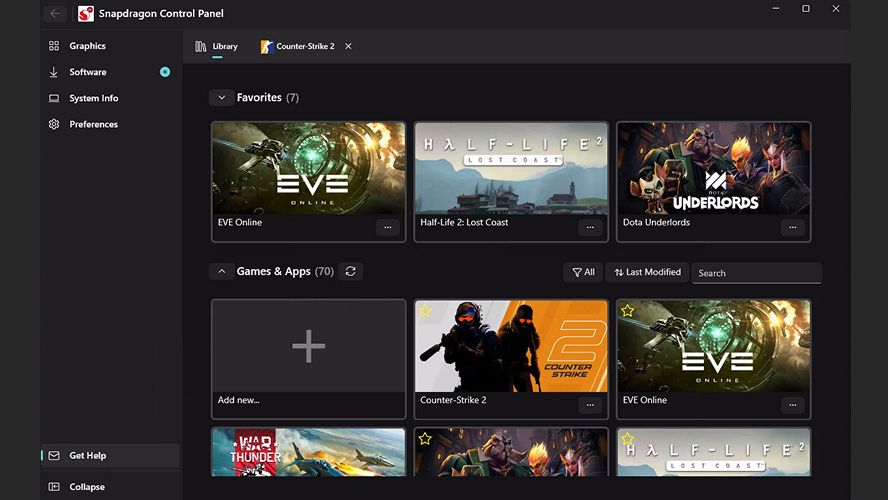Toggle the Games & Apps section chevron

click(222, 271)
